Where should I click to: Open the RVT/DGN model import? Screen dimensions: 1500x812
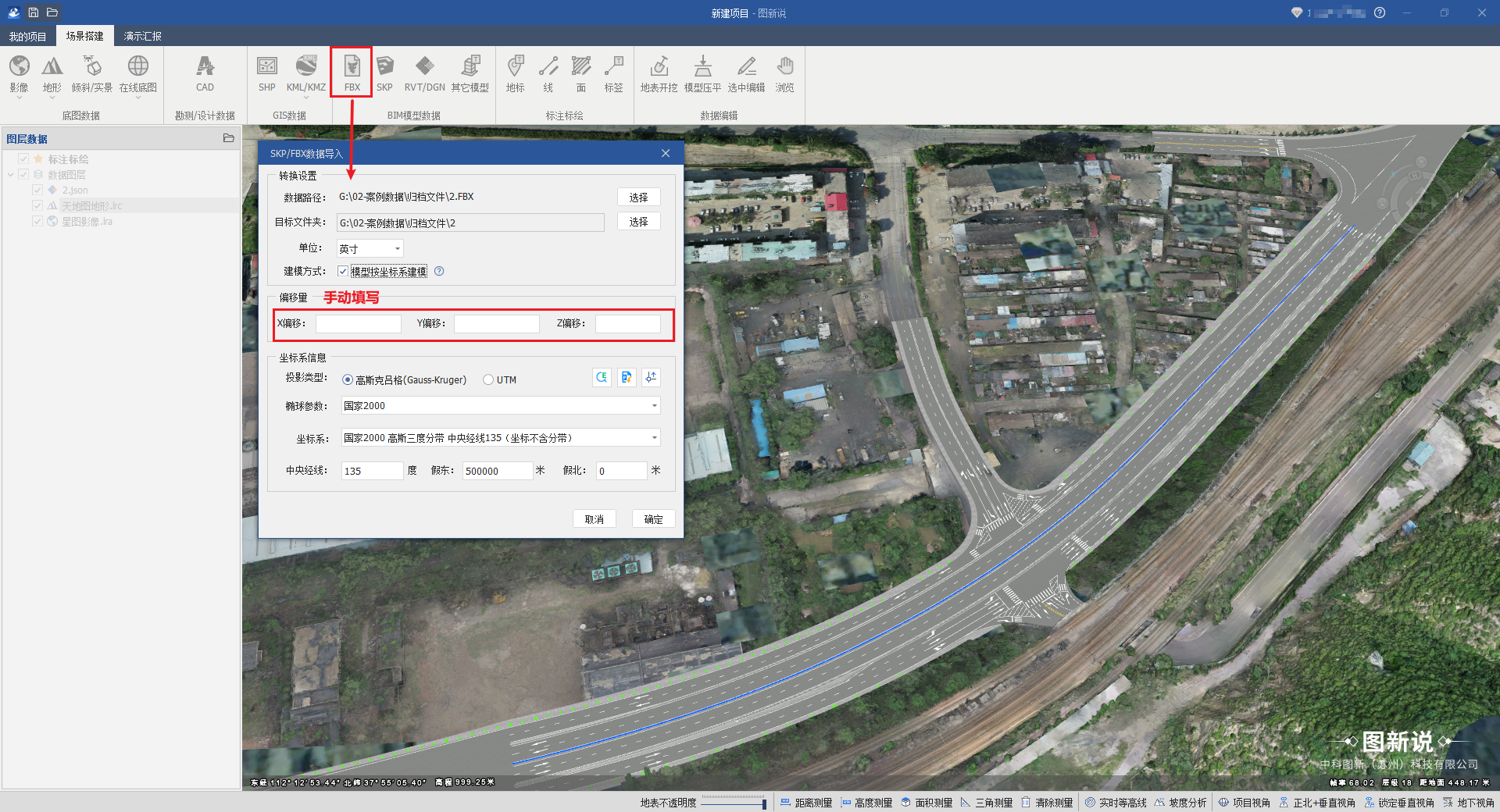click(424, 72)
